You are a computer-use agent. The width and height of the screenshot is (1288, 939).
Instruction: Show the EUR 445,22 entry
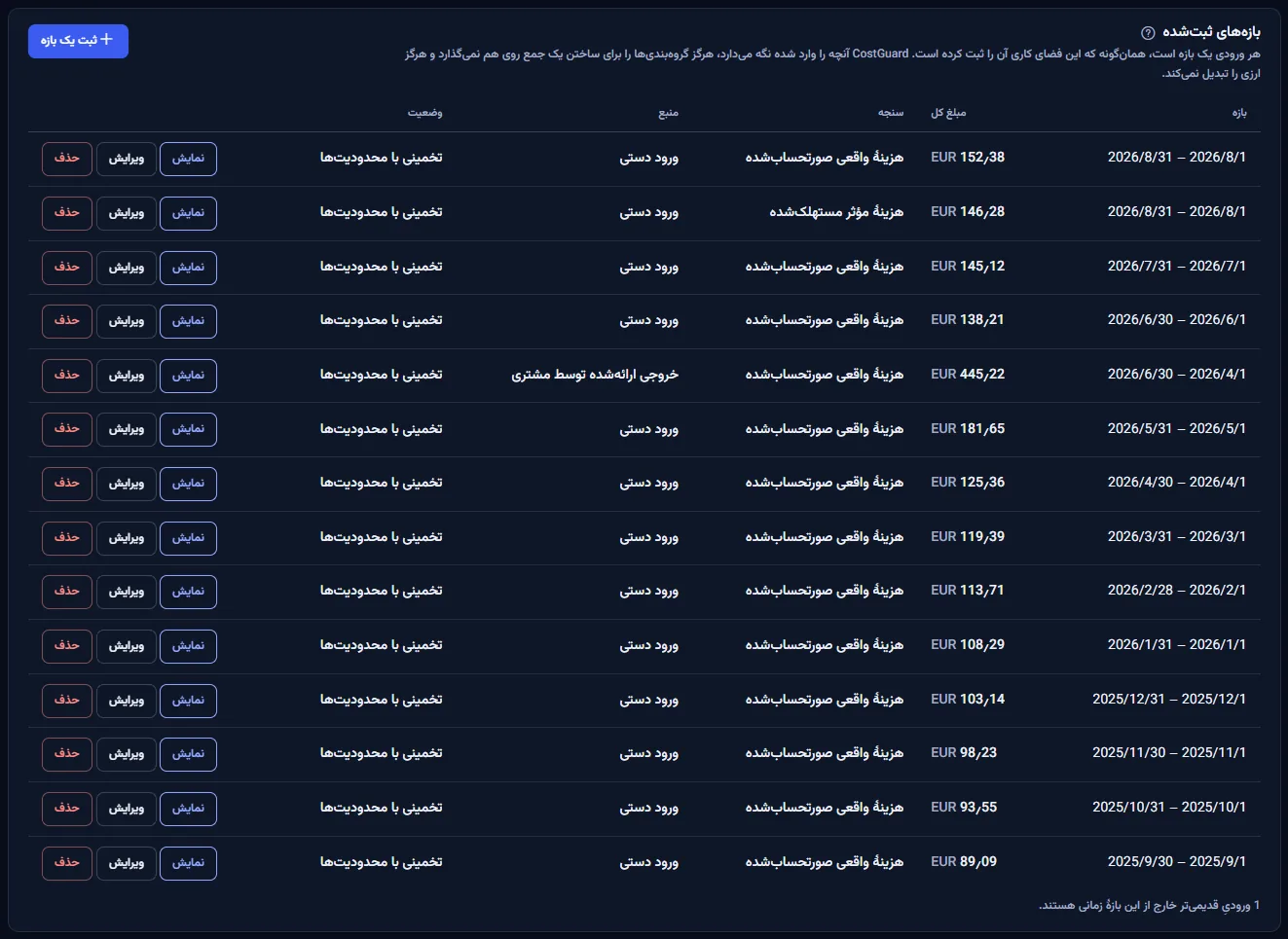[x=188, y=376]
